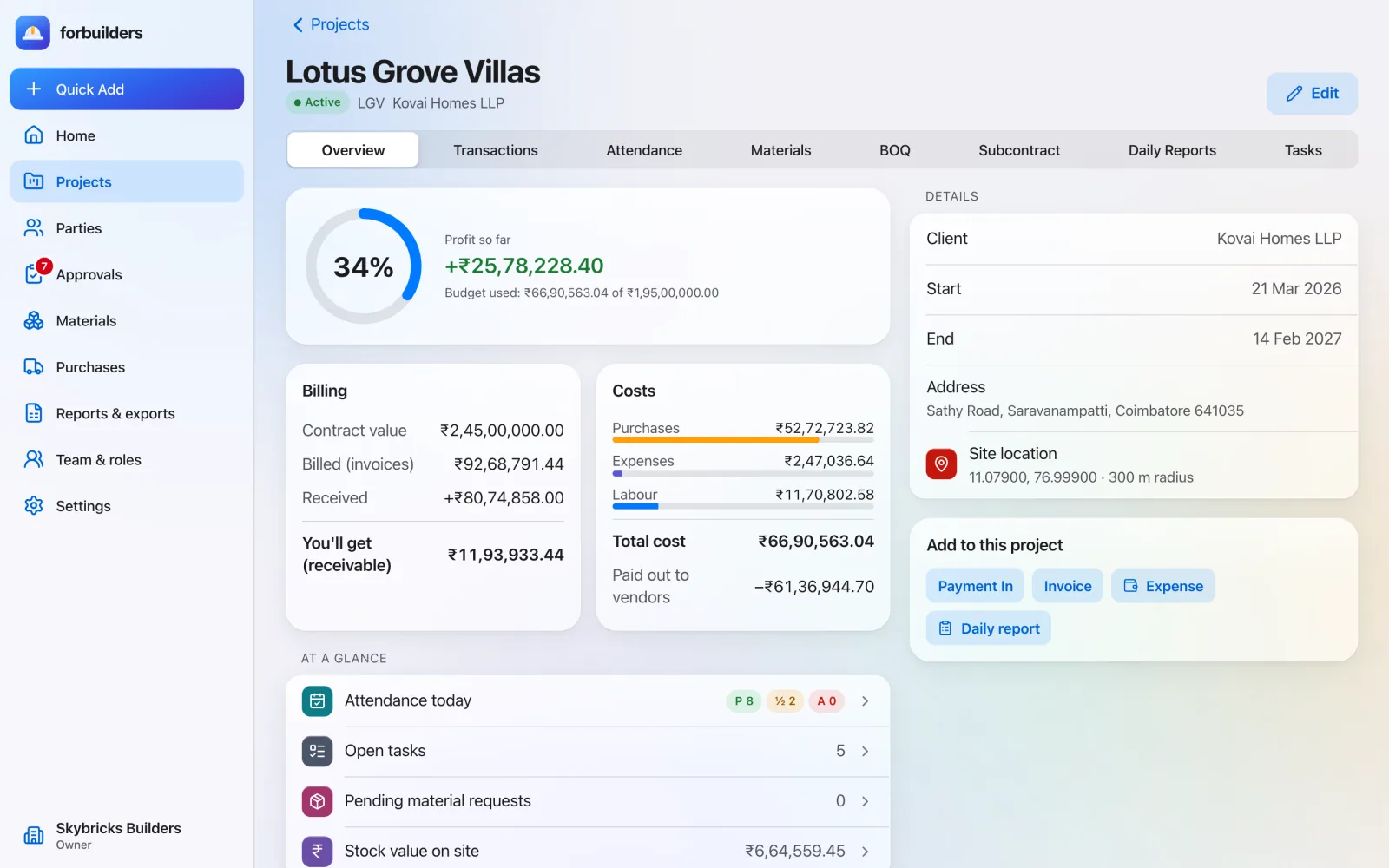Click the Approvals icon with badge 7
The width and height of the screenshot is (1389, 868).
pos(34,274)
